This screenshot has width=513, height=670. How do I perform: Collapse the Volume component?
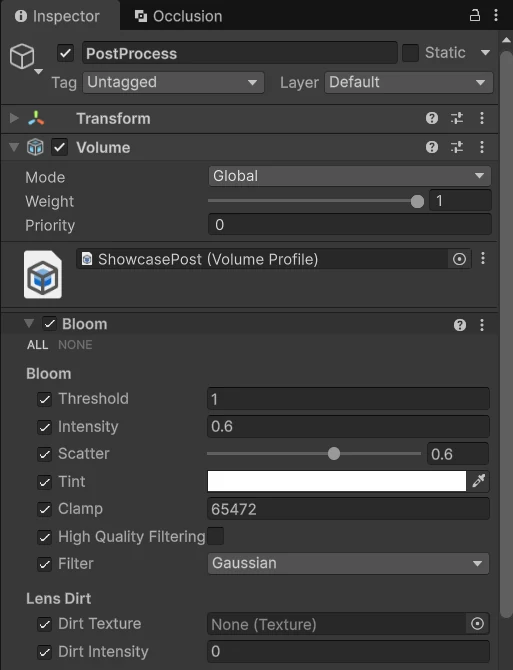click(14, 147)
